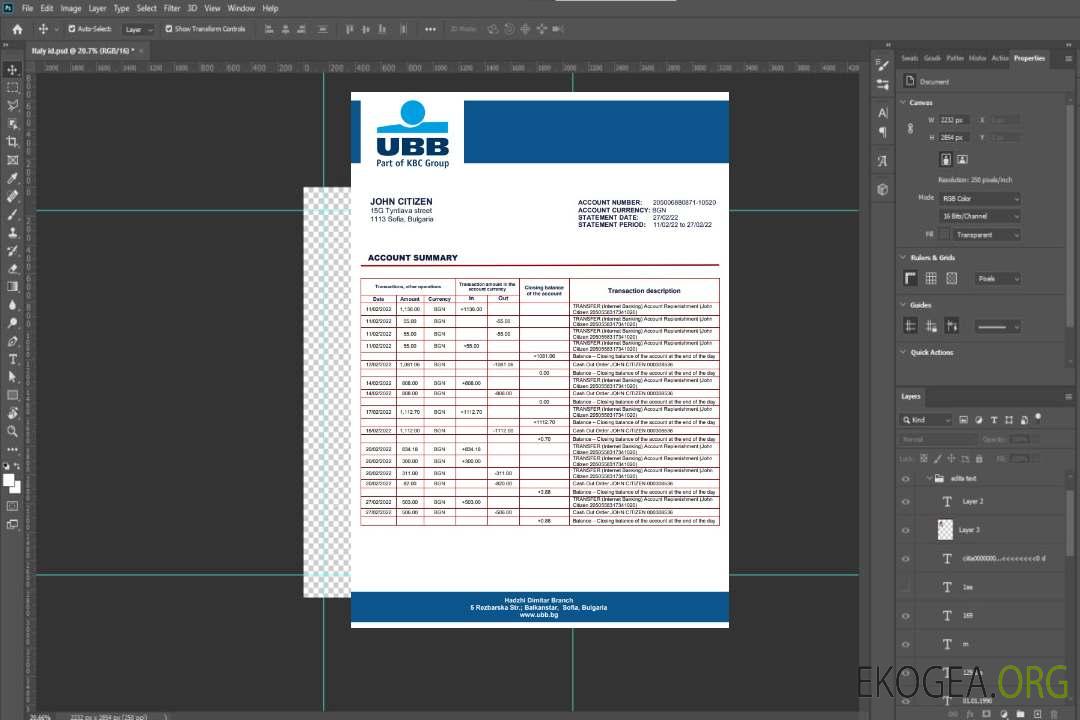Image resolution: width=1080 pixels, height=720 pixels.
Task: Select the Lasso tool
Action: tap(12, 105)
